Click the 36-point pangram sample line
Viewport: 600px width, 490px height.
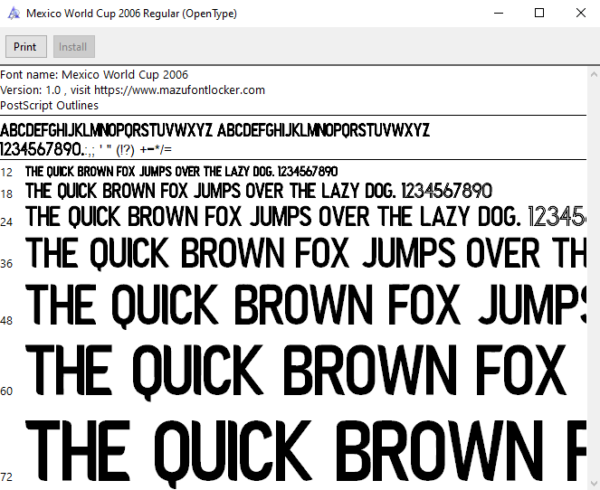(306, 253)
